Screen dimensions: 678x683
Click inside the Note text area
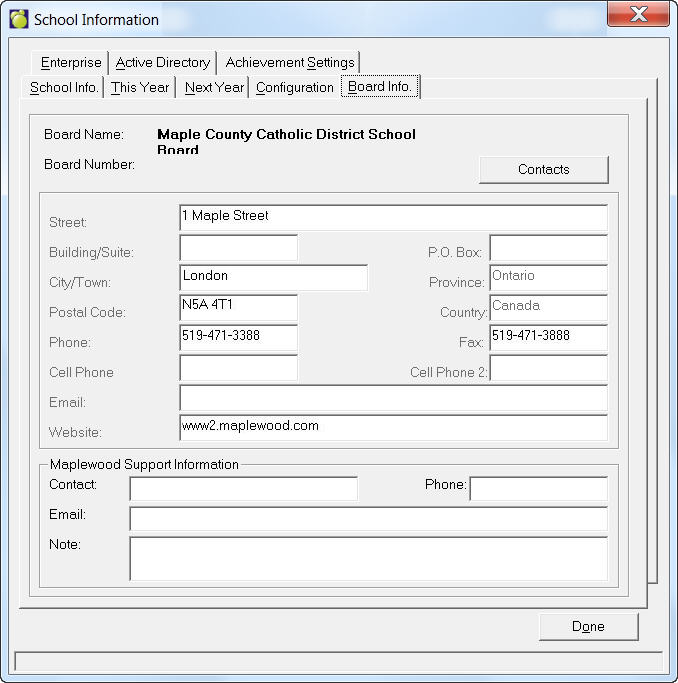[368, 558]
